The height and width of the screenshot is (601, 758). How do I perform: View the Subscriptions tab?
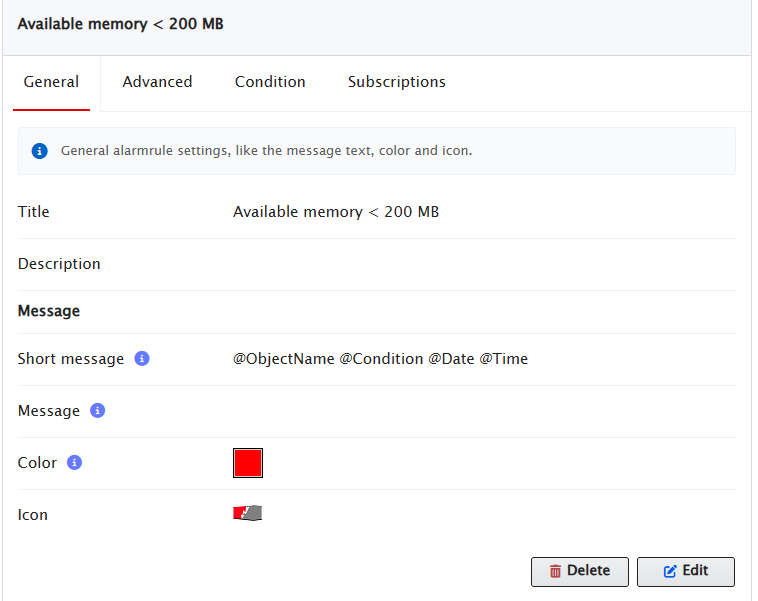point(396,82)
